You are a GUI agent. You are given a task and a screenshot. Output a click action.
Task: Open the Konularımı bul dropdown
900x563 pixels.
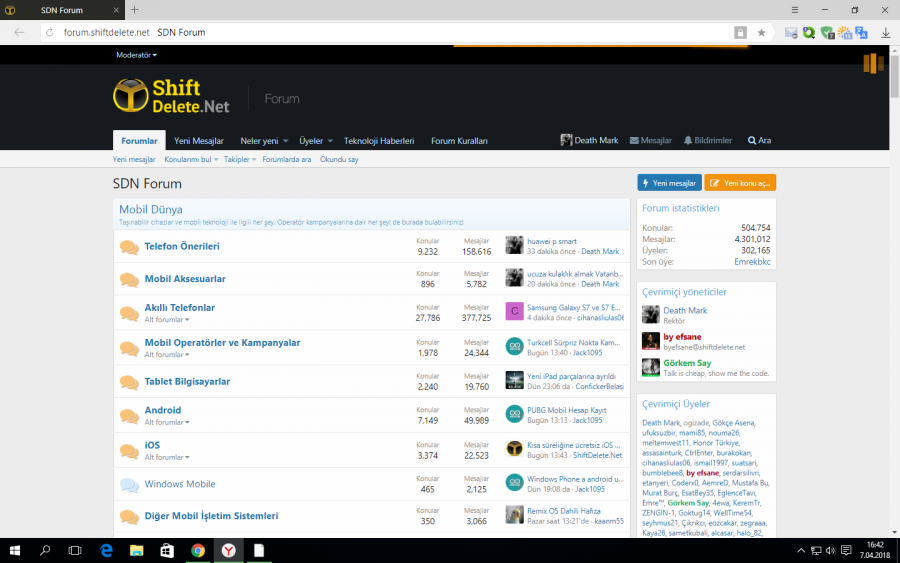tap(191, 159)
